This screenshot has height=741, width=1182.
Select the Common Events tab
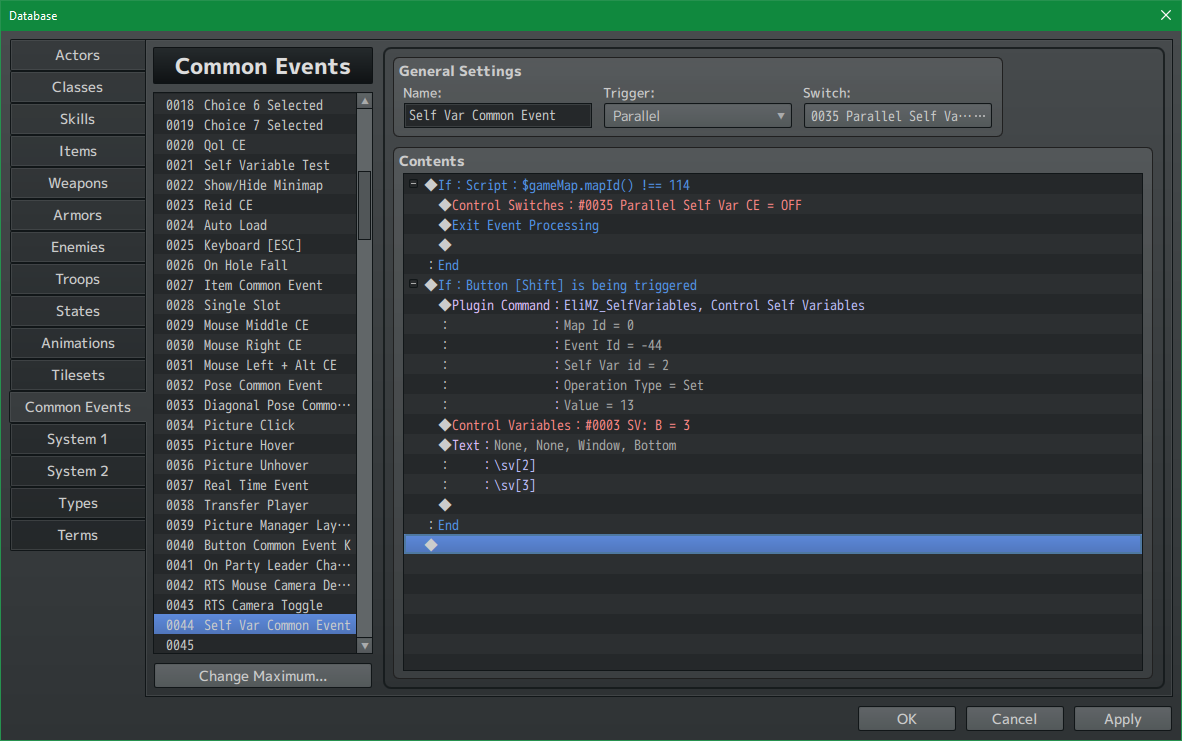tap(78, 407)
